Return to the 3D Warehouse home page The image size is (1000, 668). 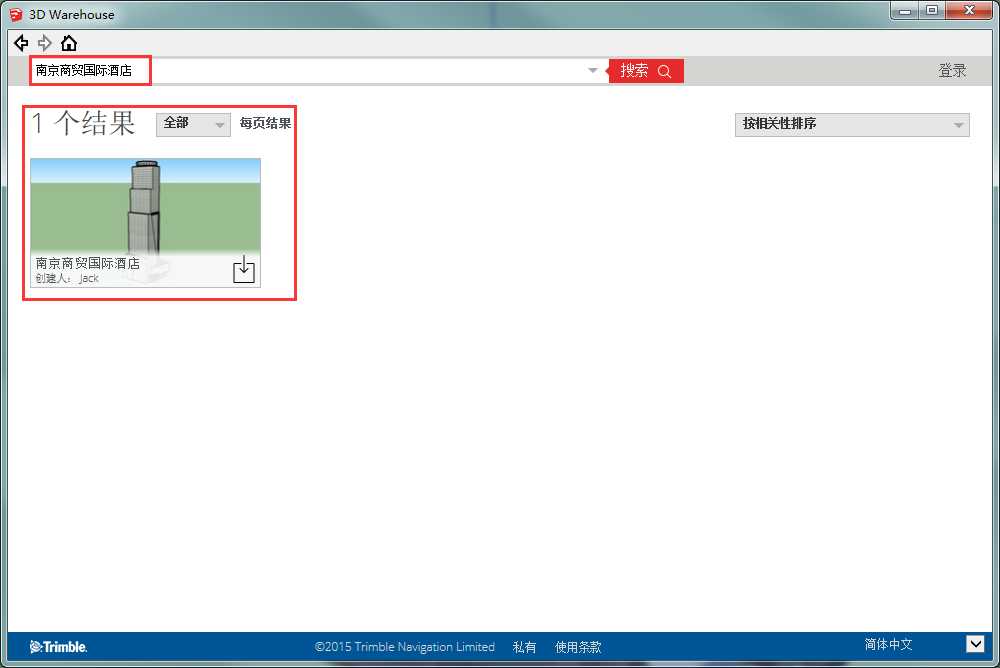click(x=69, y=43)
